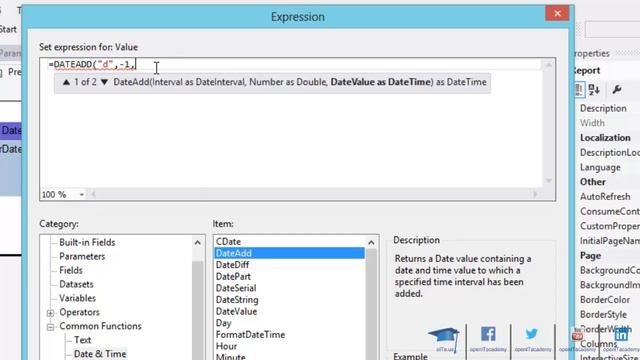Close the Expression dialog

[557, 13]
